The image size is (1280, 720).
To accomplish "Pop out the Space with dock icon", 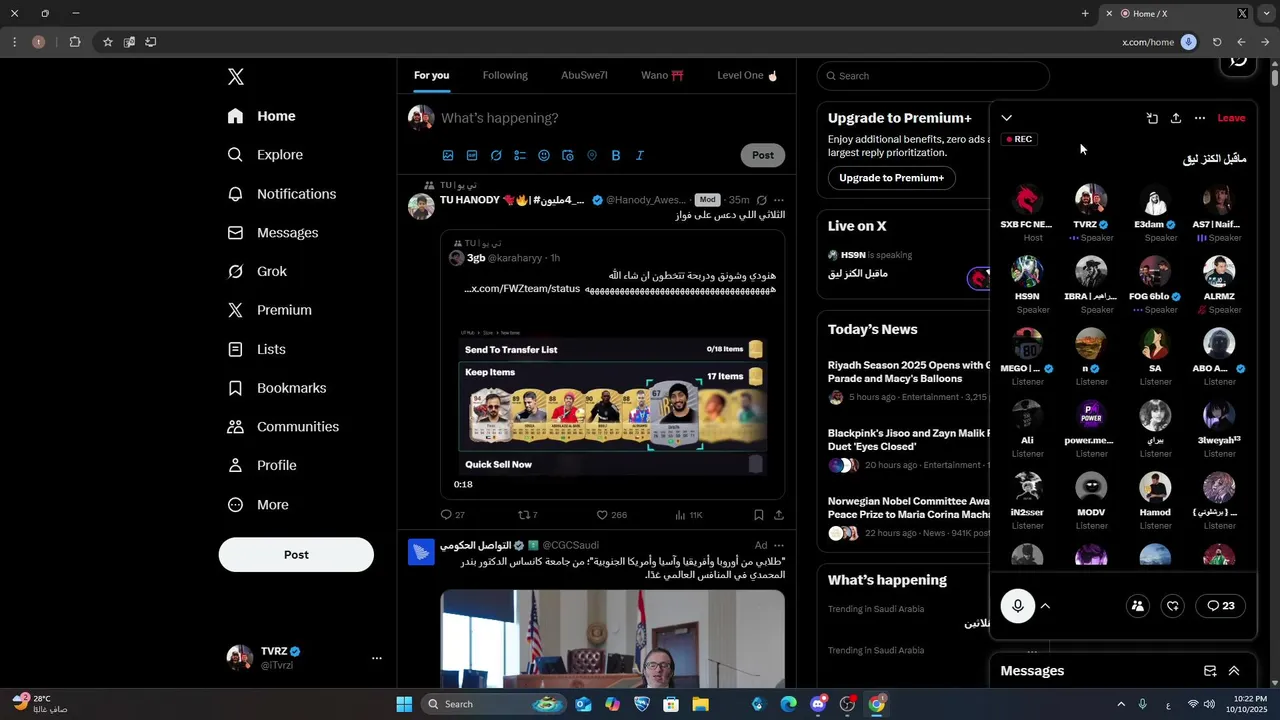I will 1152,118.
